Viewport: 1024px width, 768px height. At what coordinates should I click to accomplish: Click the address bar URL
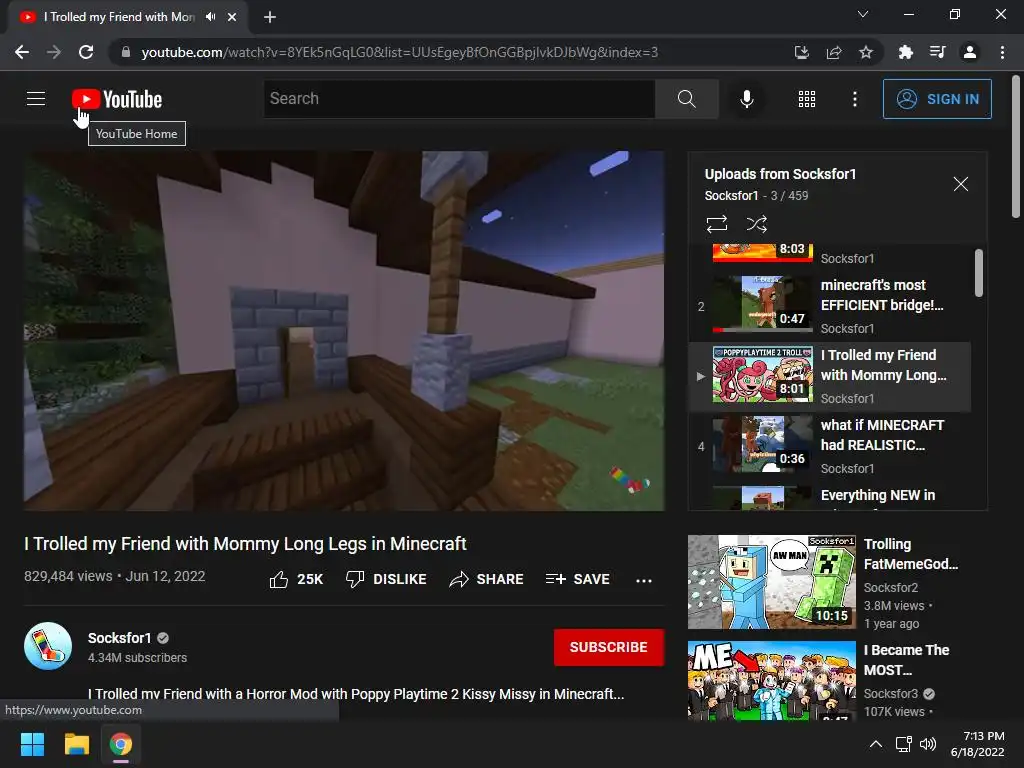pyautogui.click(x=400, y=52)
